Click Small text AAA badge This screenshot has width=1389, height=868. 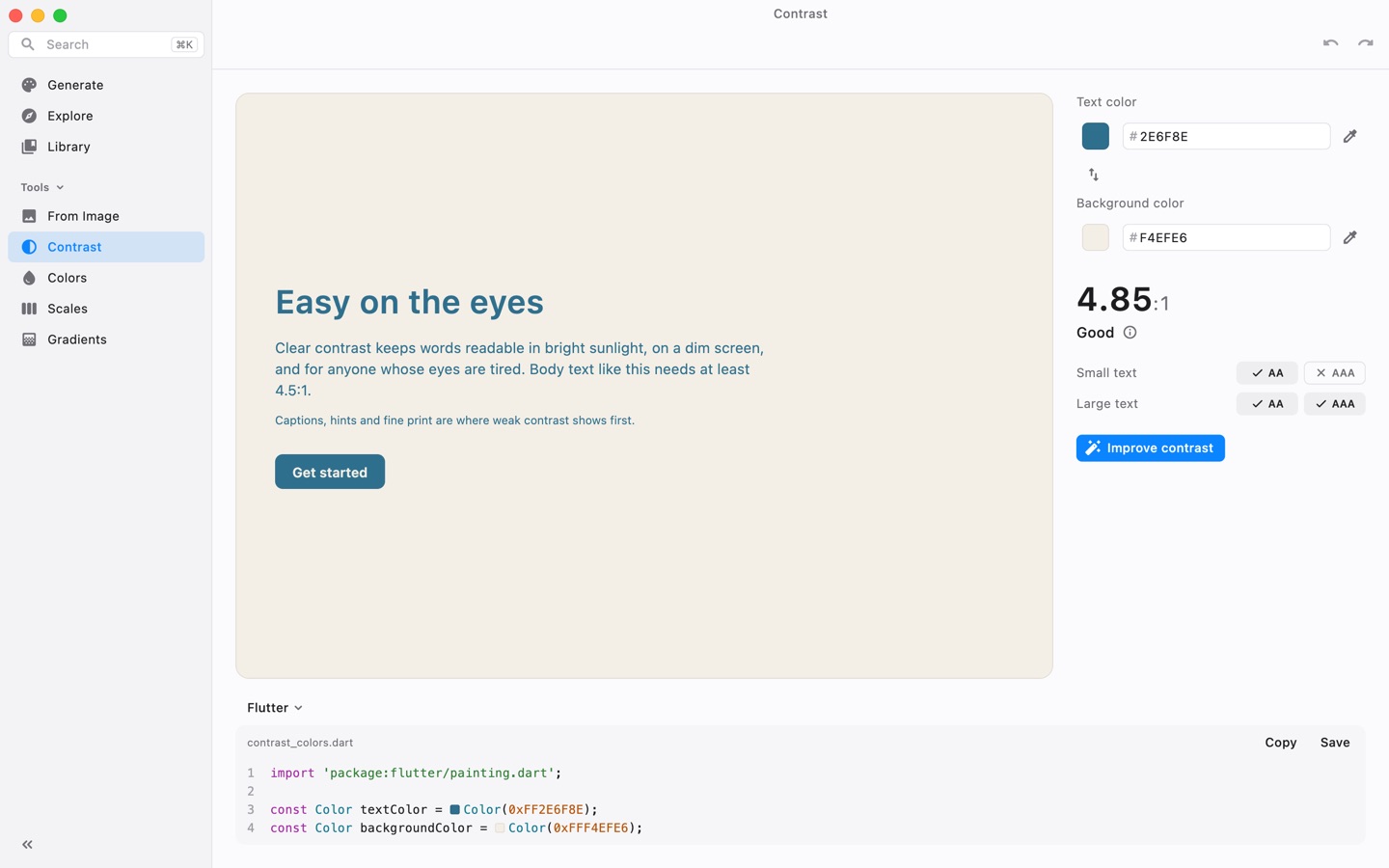(x=1335, y=373)
